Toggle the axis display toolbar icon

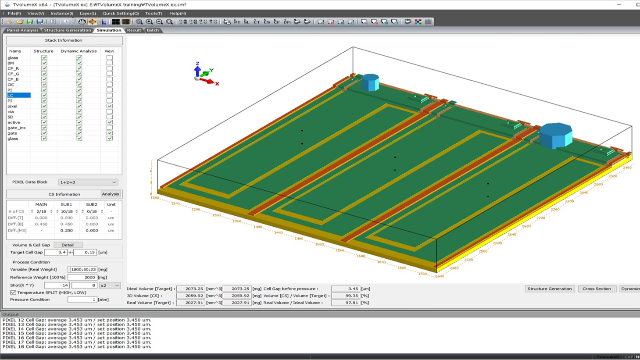pyautogui.click(x=104, y=22)
